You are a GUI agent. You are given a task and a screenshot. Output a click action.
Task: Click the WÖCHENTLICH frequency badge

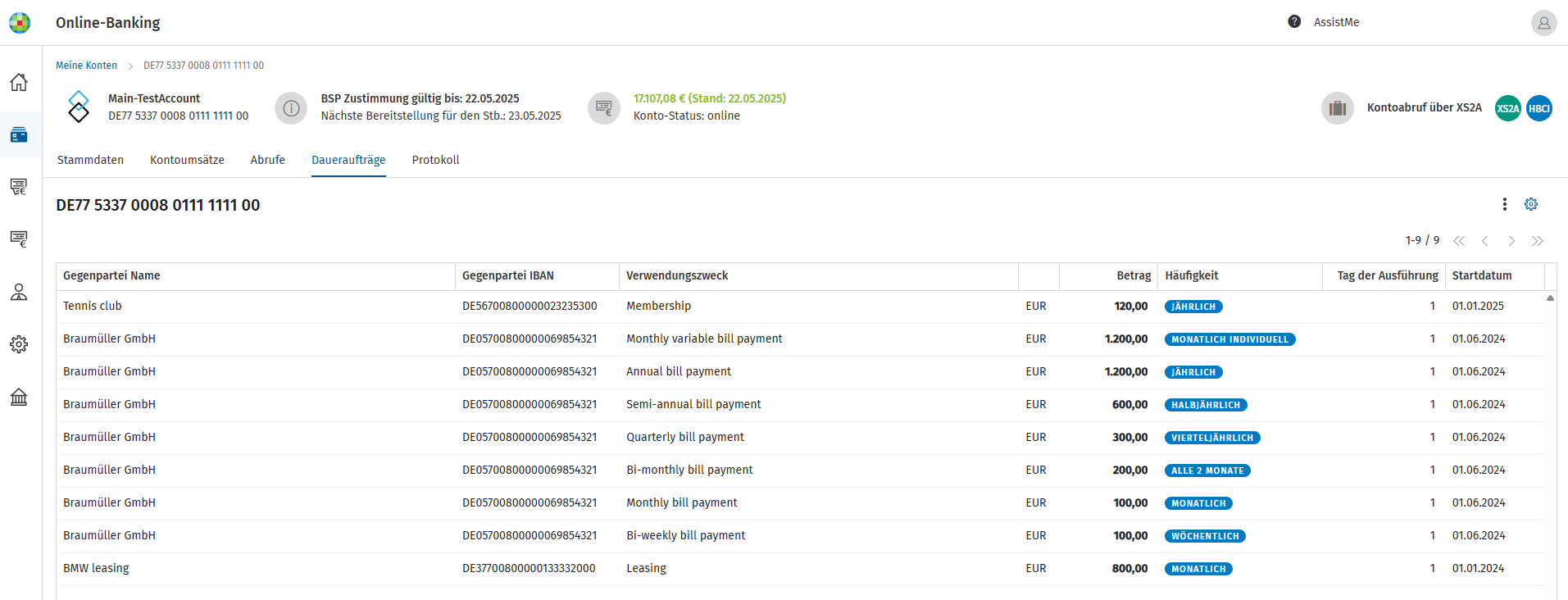[1205, 536]
